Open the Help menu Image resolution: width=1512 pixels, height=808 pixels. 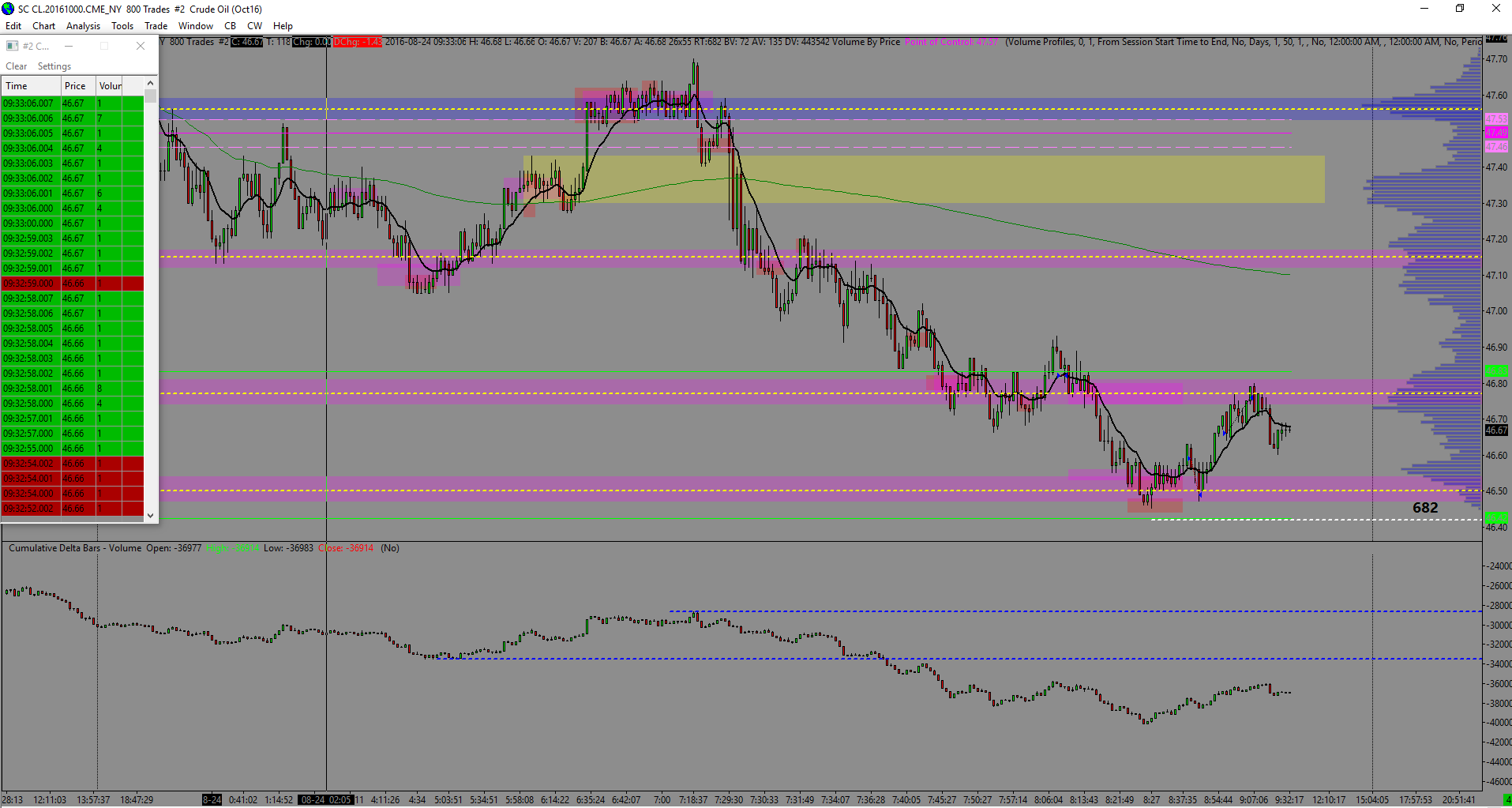click(x=283, y=26)
